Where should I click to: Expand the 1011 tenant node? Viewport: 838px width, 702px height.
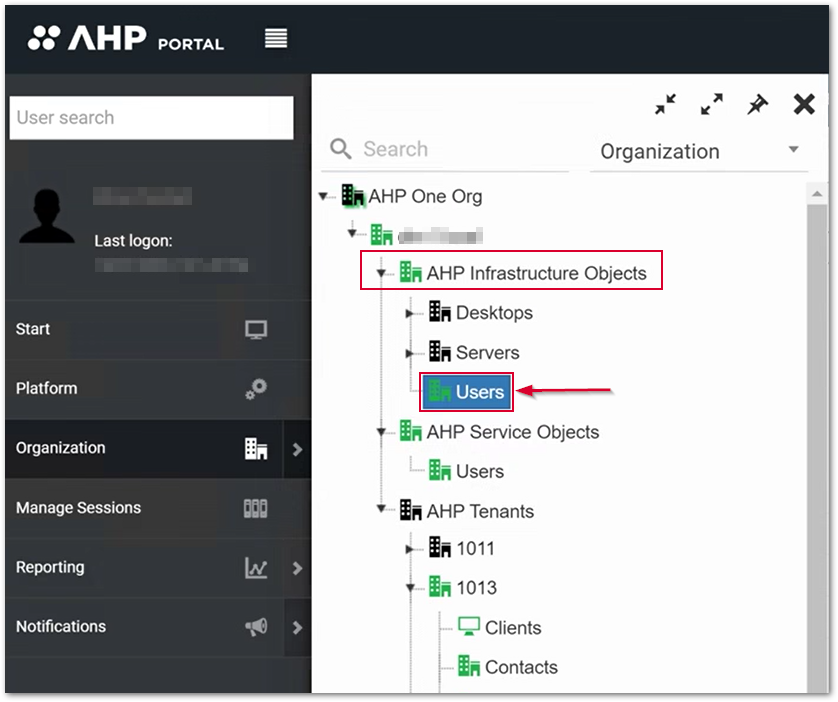tap(409, 549)
